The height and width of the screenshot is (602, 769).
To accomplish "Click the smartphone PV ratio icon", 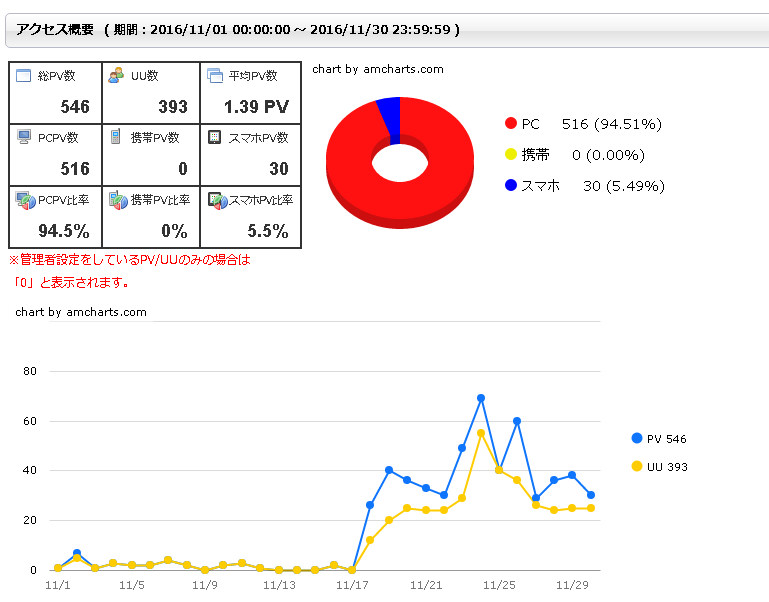I will [x=216, y=200].
